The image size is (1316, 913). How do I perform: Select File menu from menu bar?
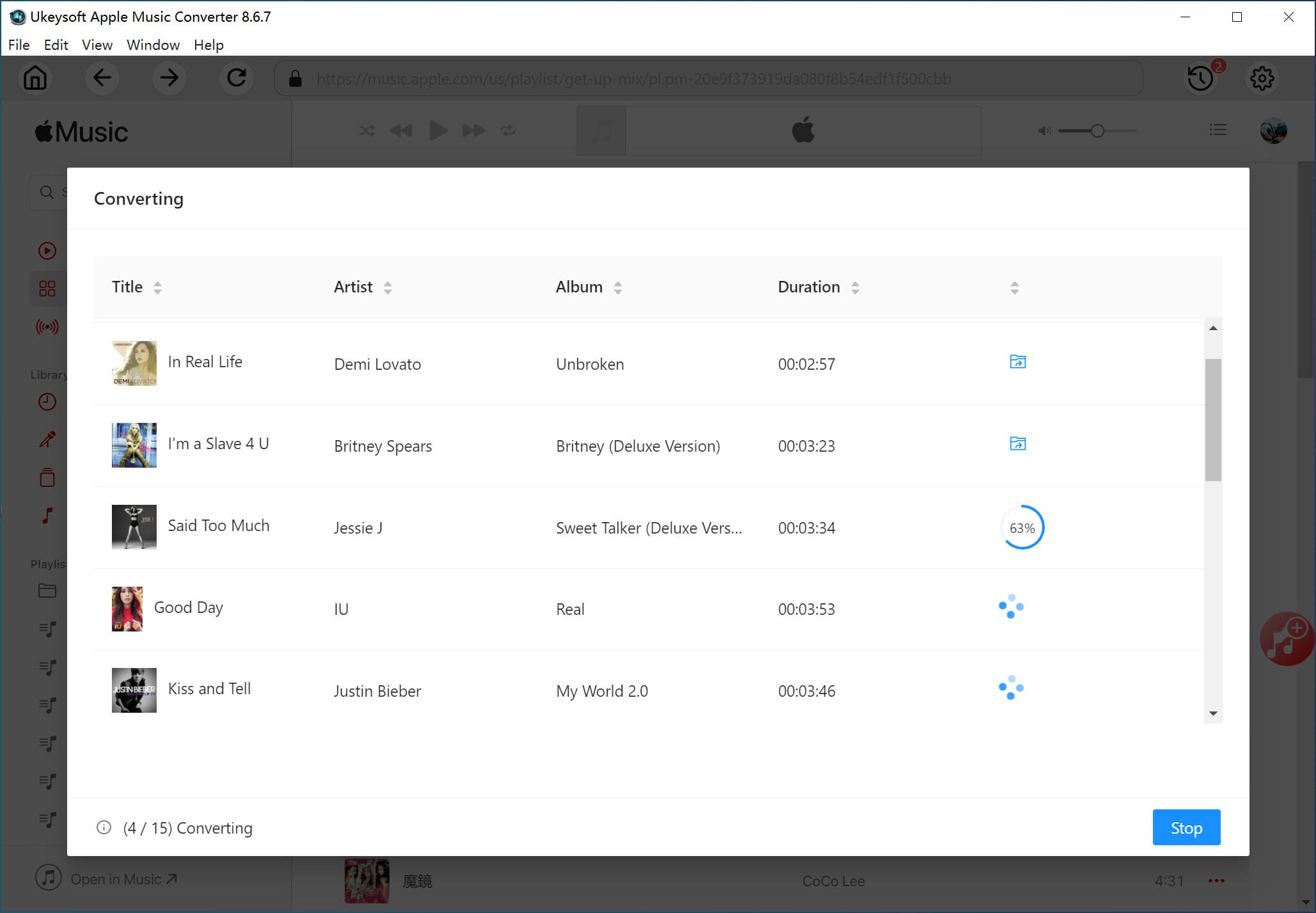point(18,45)
